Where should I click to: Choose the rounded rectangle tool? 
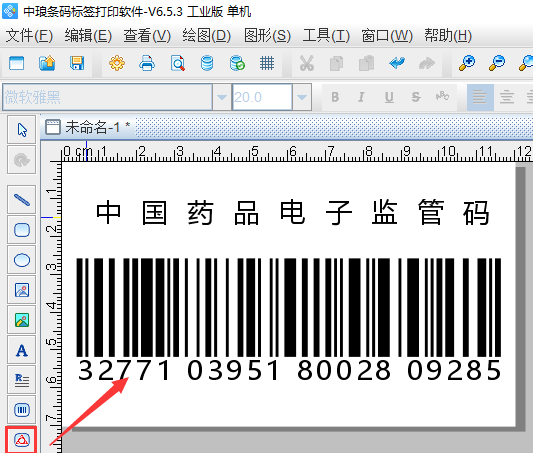[22, 230]
